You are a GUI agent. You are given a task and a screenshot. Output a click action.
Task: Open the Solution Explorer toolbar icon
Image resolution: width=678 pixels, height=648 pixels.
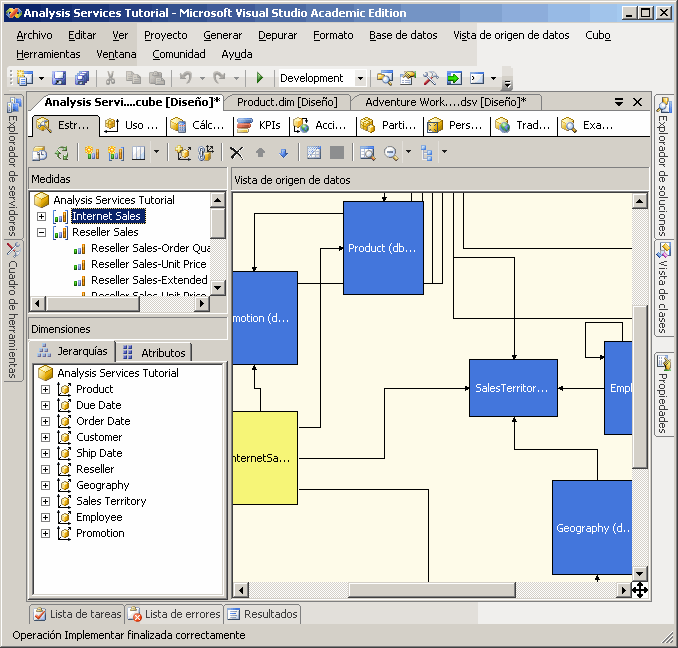[x=384, y=78]
